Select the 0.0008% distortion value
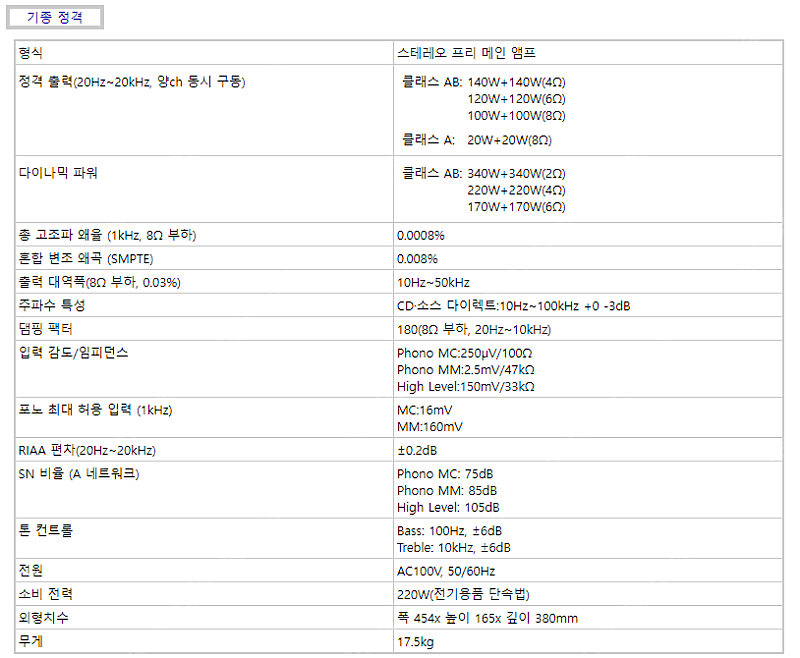 (421, 236)
